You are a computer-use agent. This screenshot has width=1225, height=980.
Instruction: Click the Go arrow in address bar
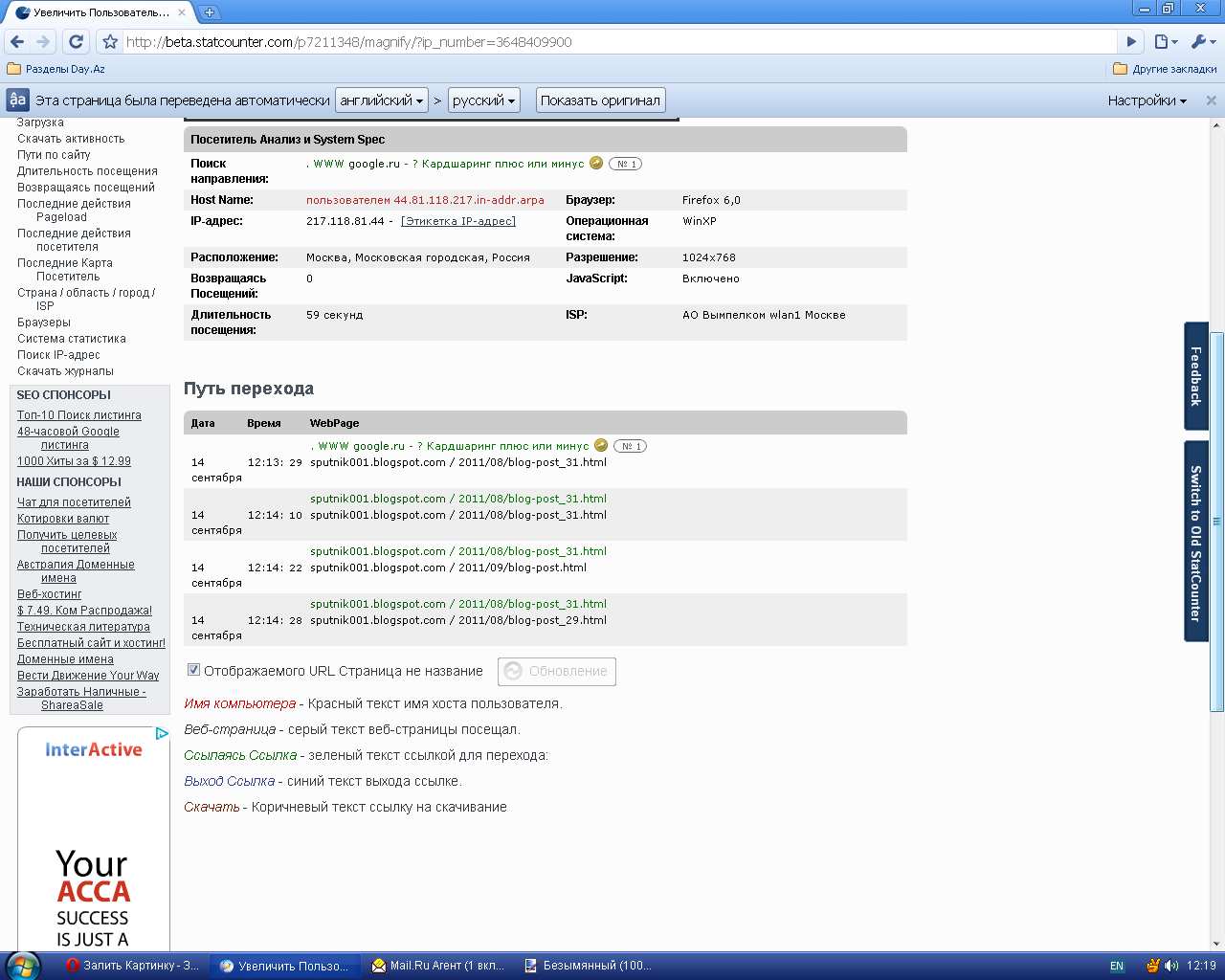[x=1131, y=42]
